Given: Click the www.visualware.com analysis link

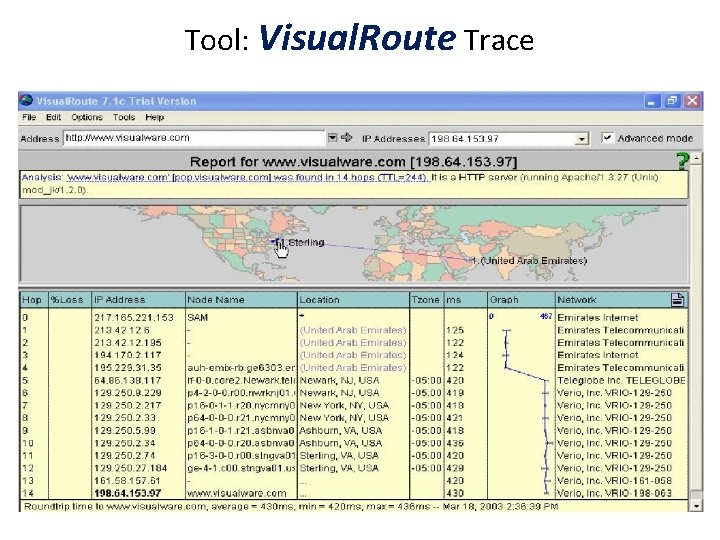Looking at the screenshot, I should [118, 177].
